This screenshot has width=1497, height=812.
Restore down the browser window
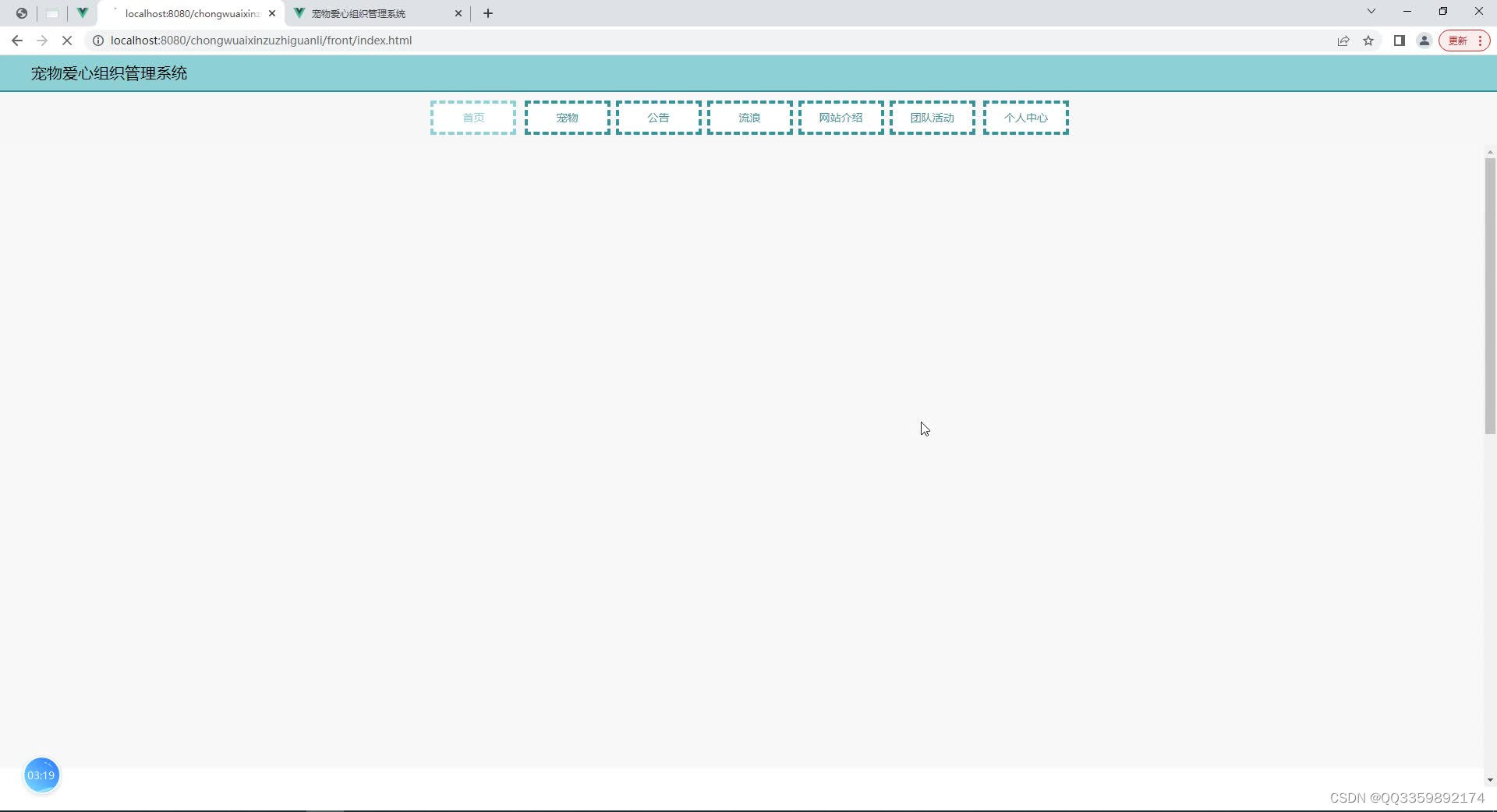pyautogui.click(x=1443, y=12)
